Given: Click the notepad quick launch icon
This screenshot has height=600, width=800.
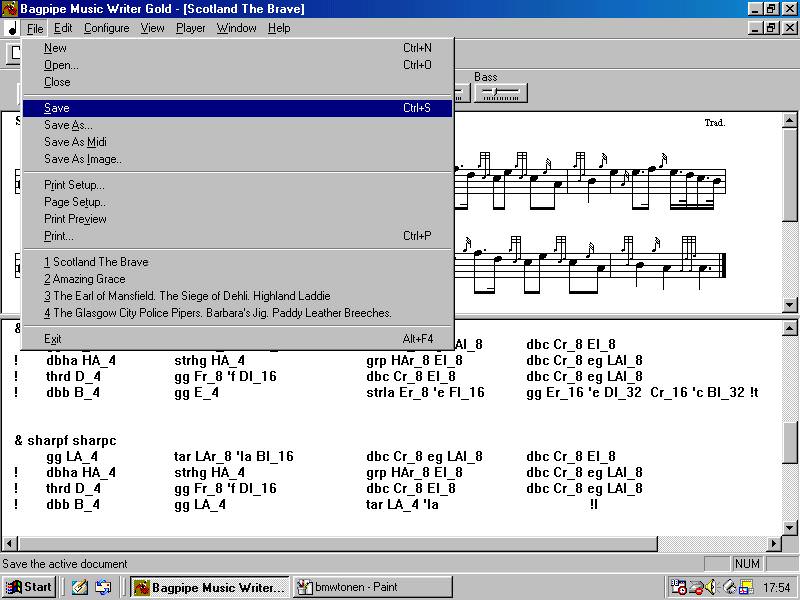Looking at the screenshot, I should [80, 587].
